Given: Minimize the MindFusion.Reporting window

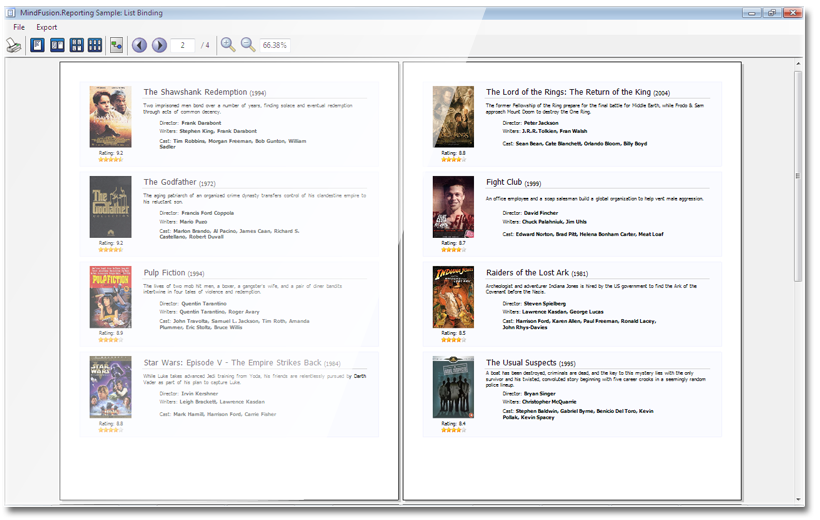Looking at the screenshot, I should pyautogui.click(x=751, y=13).
